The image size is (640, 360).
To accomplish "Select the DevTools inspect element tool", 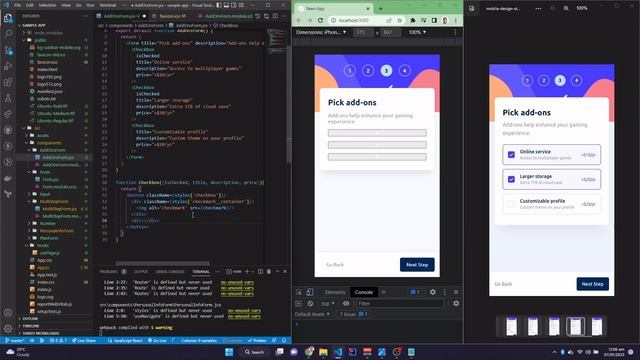I will 299,292.
